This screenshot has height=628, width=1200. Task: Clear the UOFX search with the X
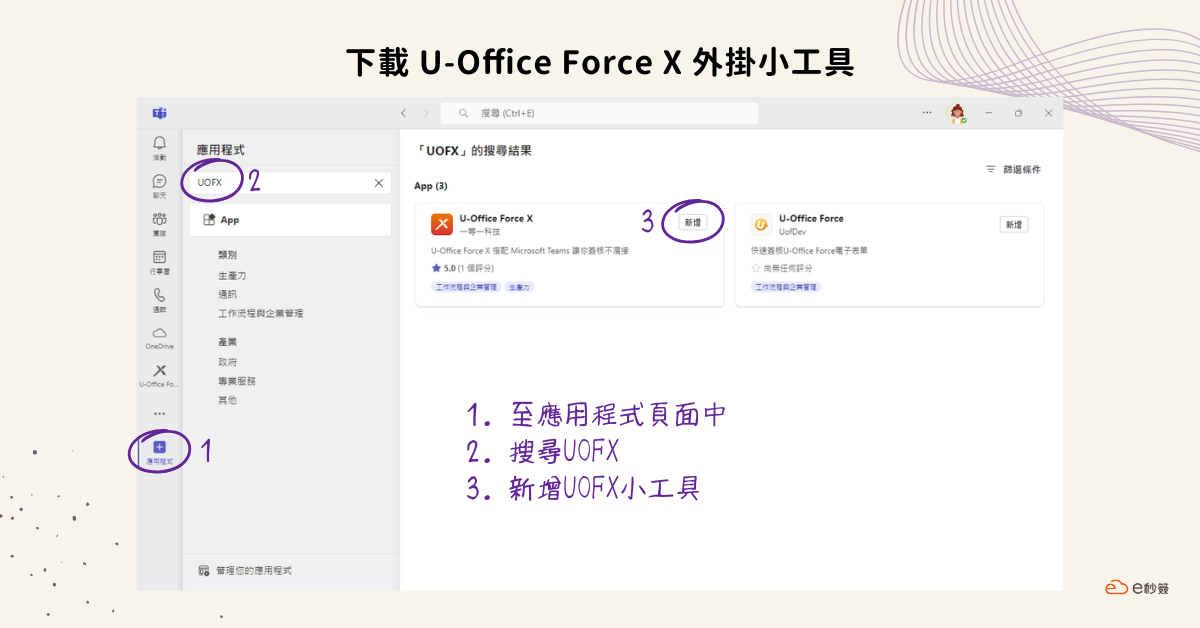tap(379, 183)
